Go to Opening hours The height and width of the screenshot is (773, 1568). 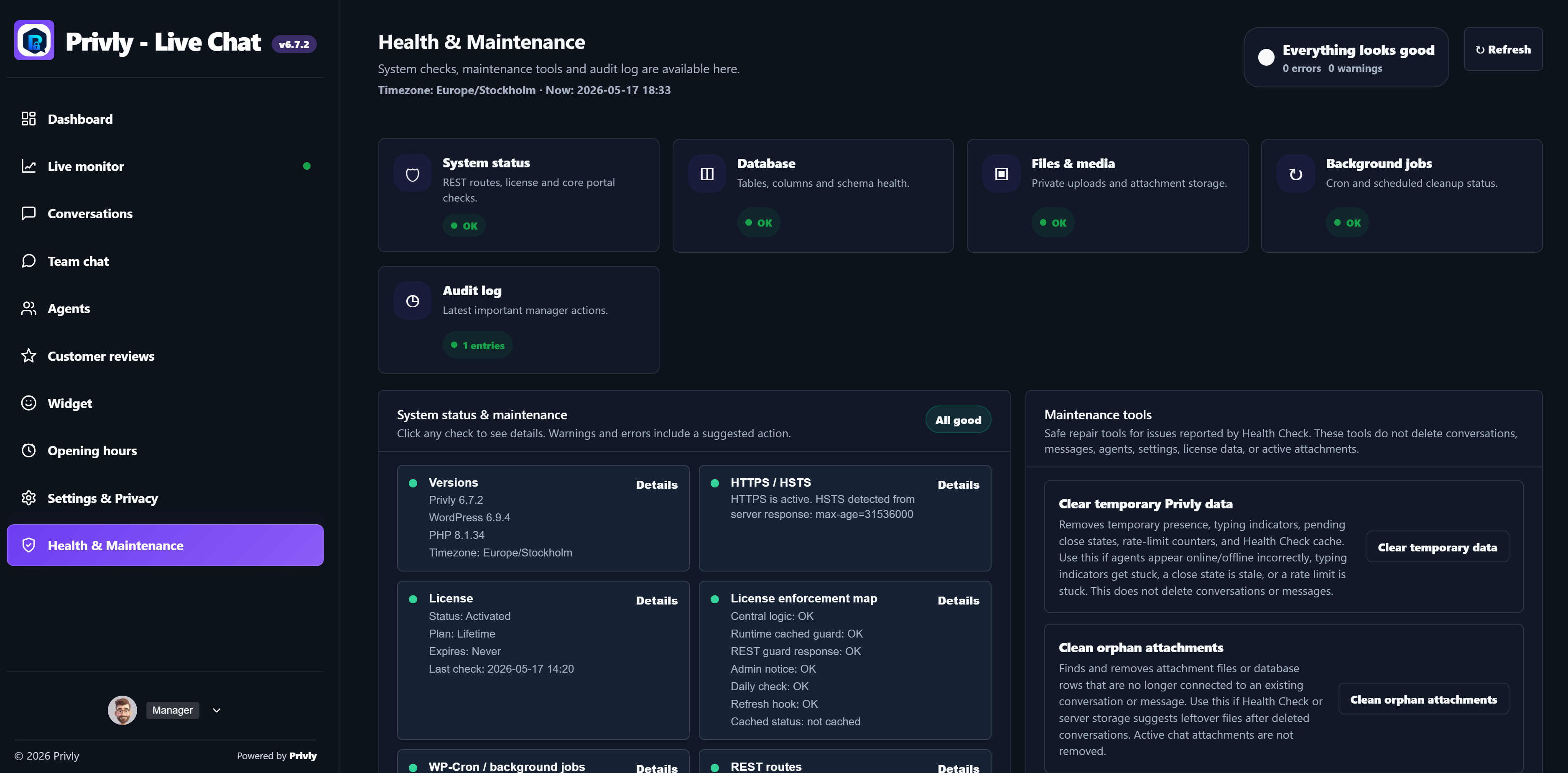[x=165, y=450]
